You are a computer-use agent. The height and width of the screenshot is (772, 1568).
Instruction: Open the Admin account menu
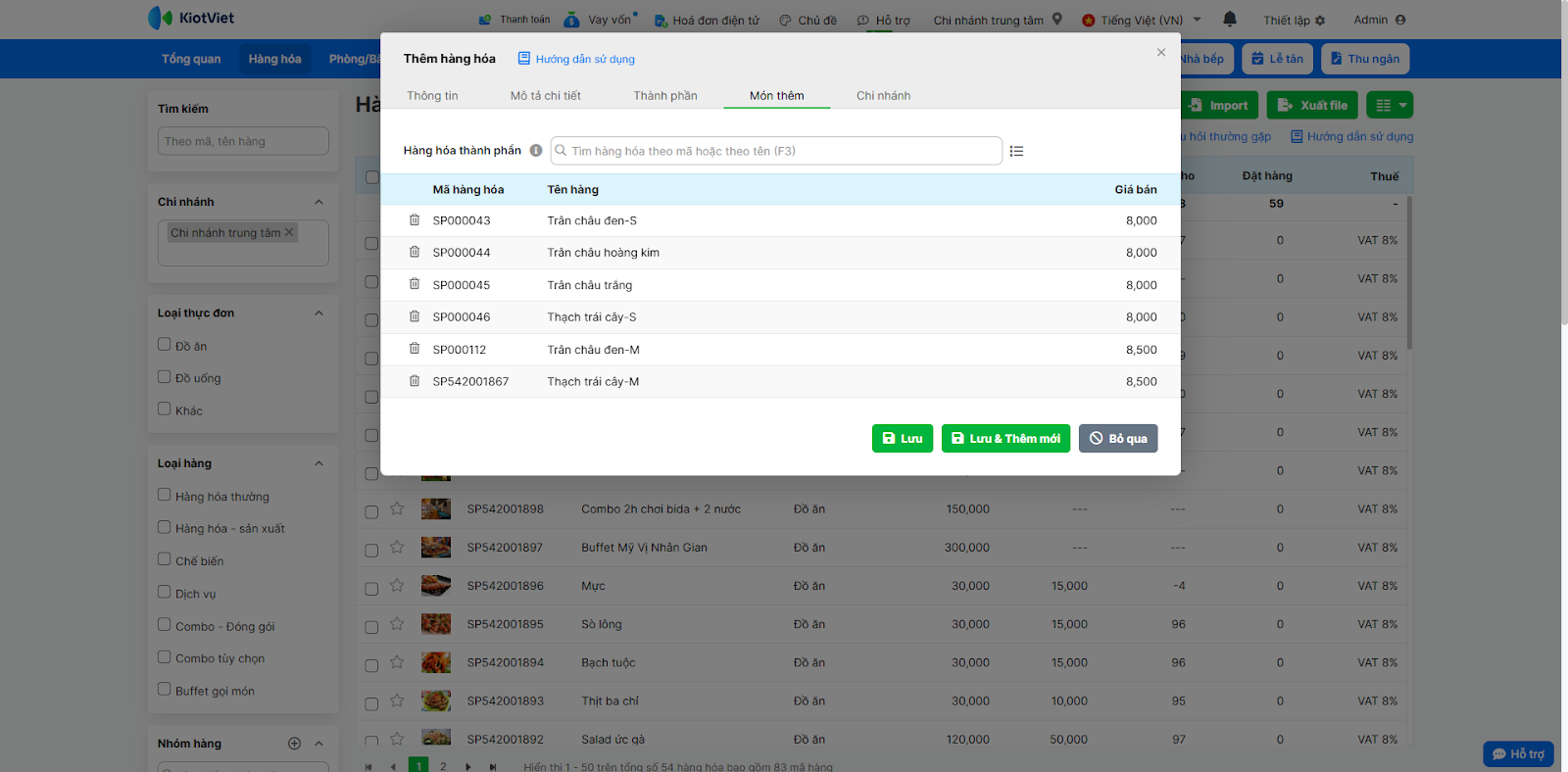[x=1379, y=20]
